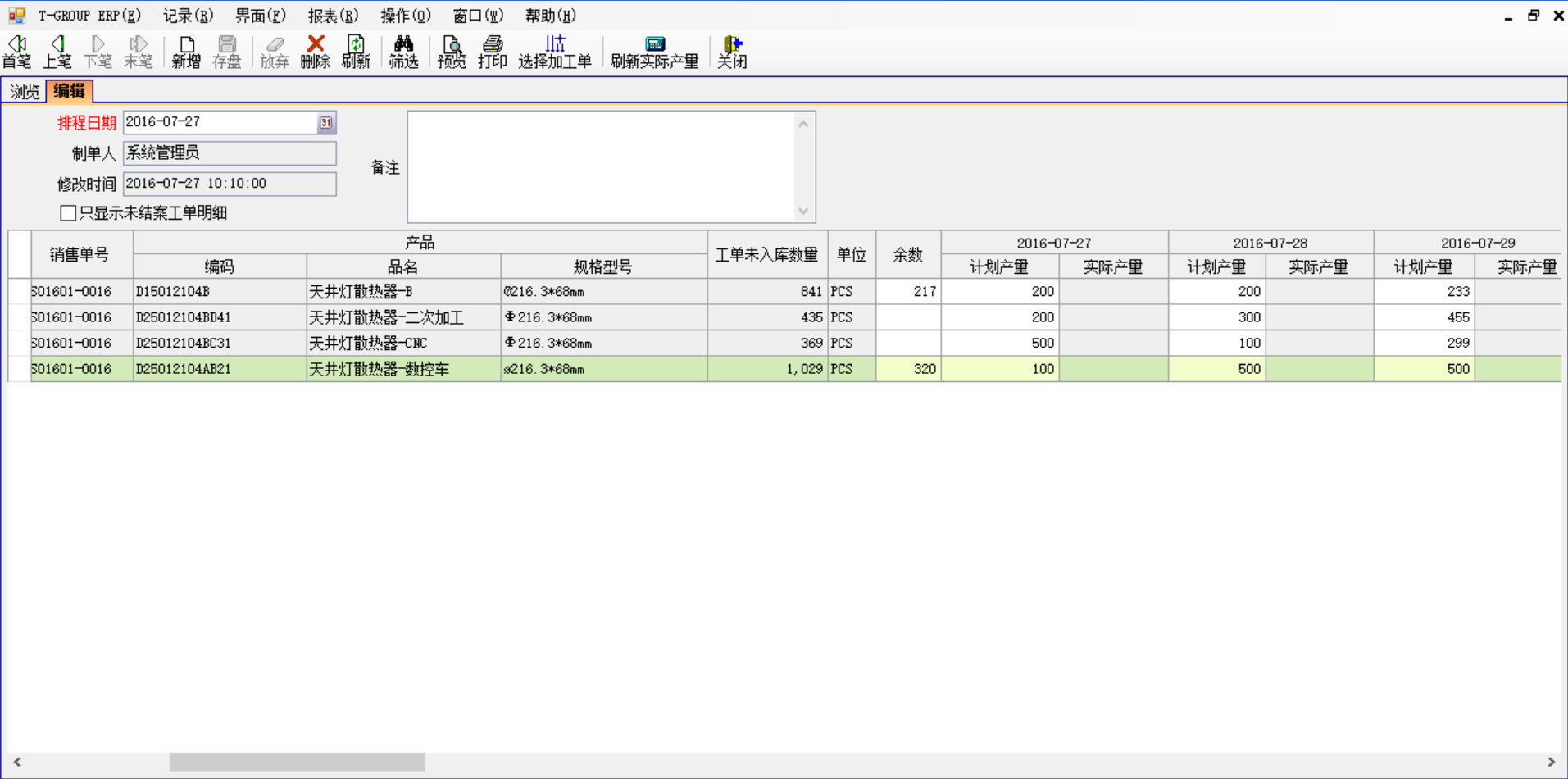
Task: Close form with 关闭 icon
Action: click(732, 52)
